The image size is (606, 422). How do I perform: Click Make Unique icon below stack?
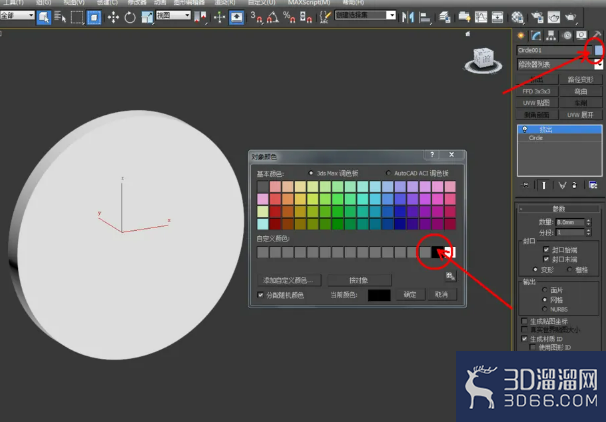click(562, 185)
